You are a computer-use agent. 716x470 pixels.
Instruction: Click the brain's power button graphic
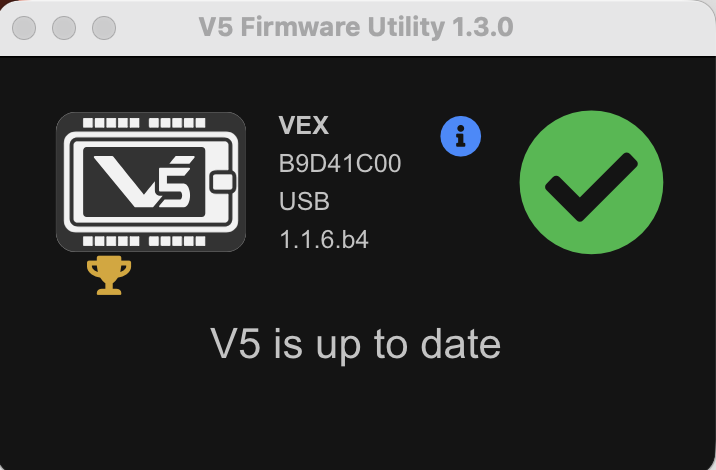click(x=223, y=182)
